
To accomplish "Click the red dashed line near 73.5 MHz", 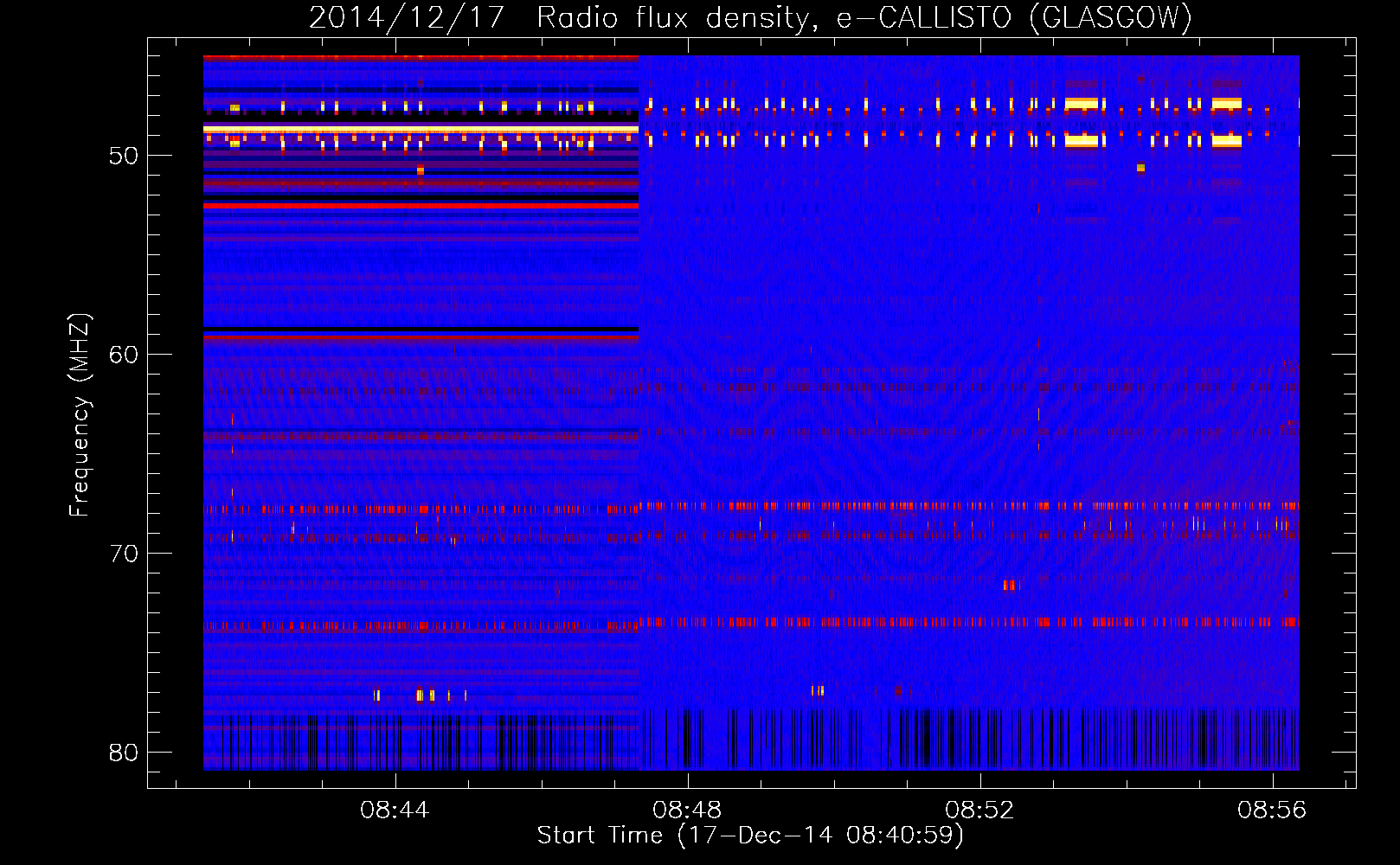I will 751,624.
